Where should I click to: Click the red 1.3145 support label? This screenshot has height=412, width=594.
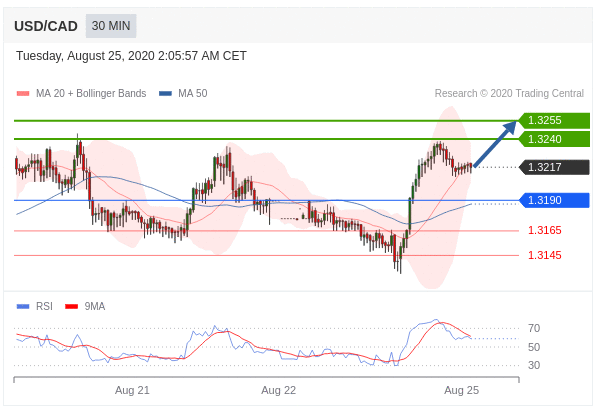pyautogui.click(x=545, y=255)
